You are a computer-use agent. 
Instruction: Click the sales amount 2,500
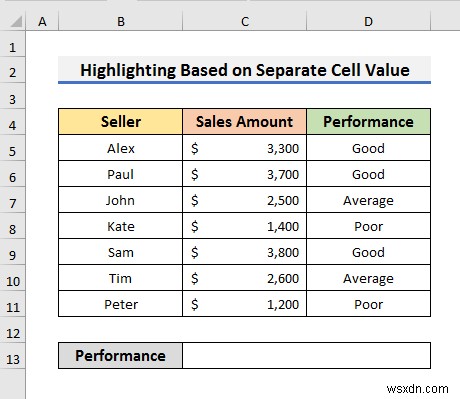coord(244,200)
